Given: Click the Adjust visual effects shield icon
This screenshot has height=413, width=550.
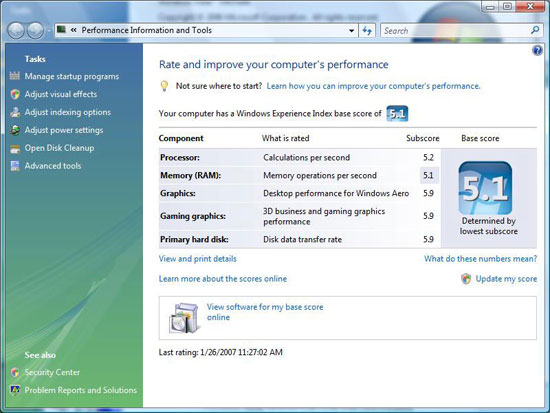Looking at the screenshot, I should click(15, 94).
